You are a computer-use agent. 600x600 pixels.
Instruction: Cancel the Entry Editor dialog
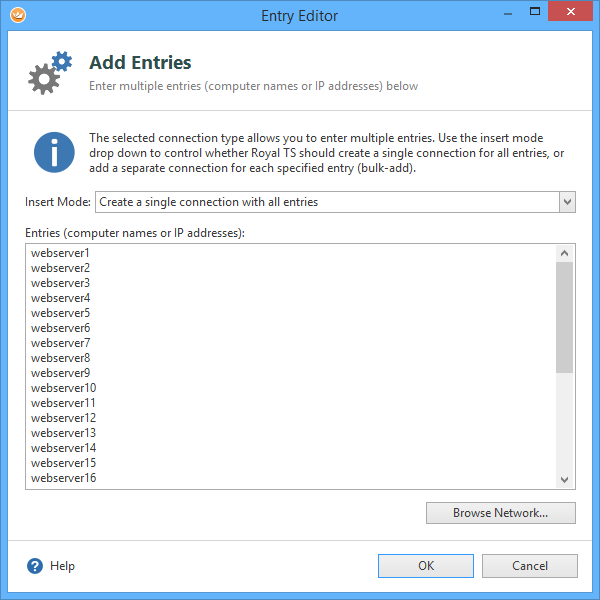pyautogui.click(x=529, y=566)
